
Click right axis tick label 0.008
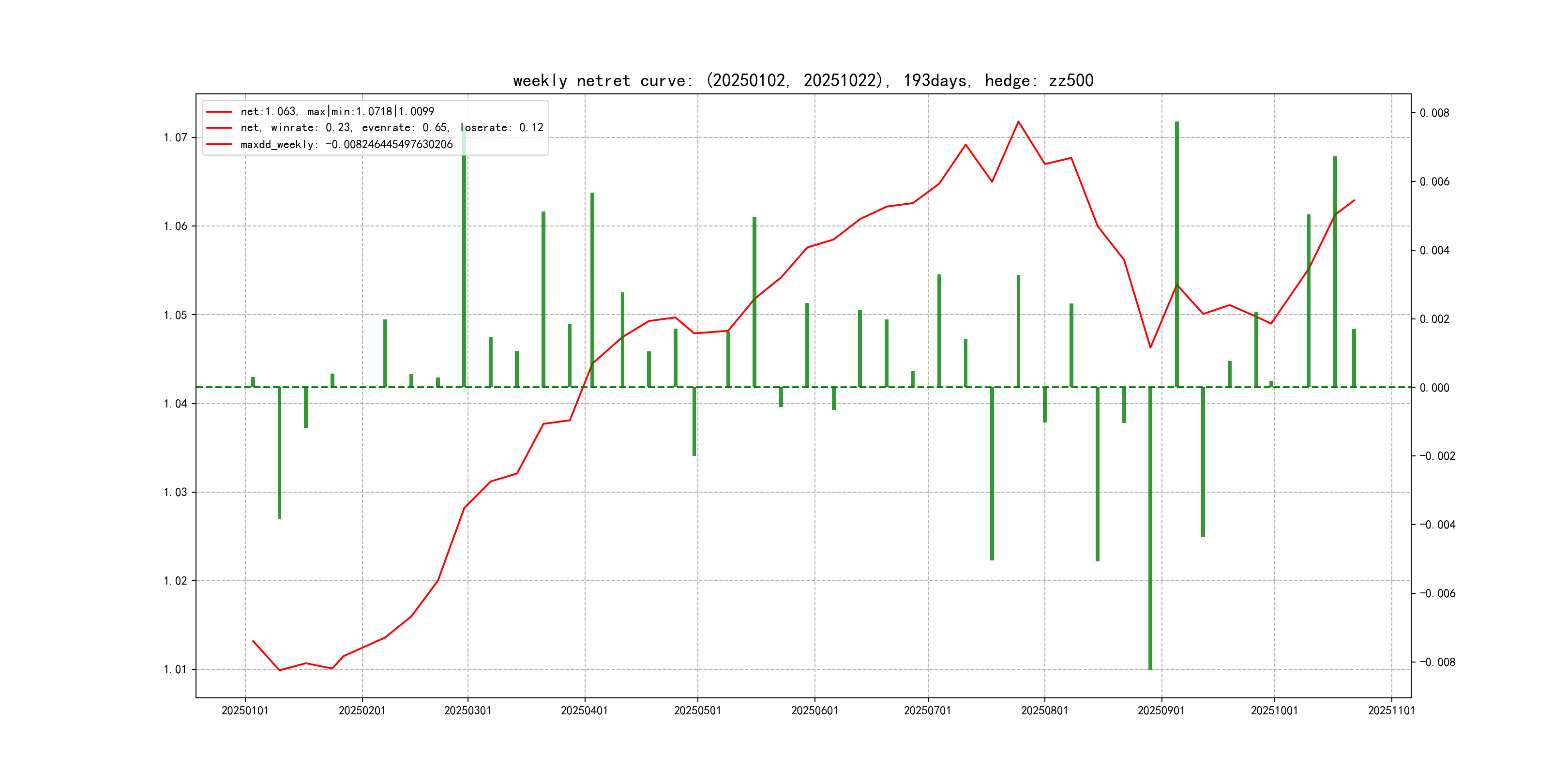click(x=1434, y=113)
